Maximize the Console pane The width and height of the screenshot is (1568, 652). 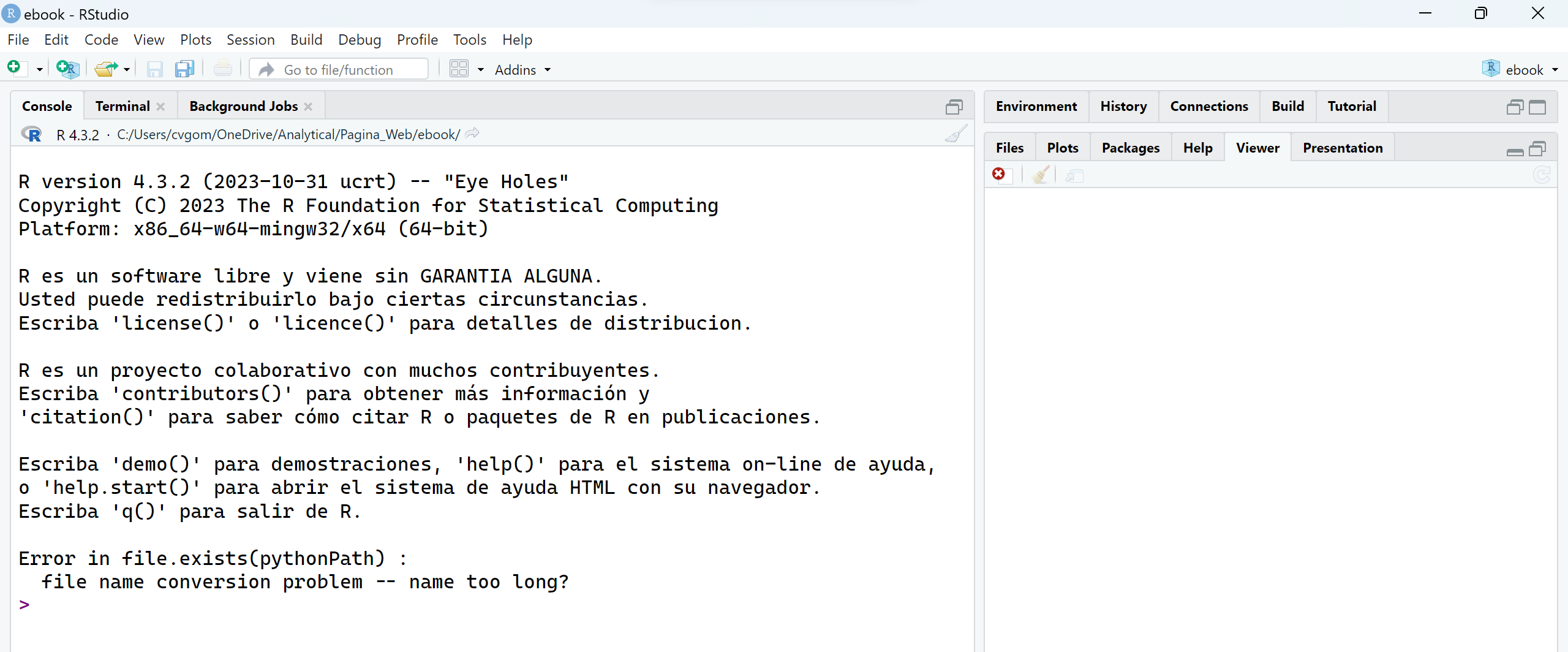coord(954,107)
